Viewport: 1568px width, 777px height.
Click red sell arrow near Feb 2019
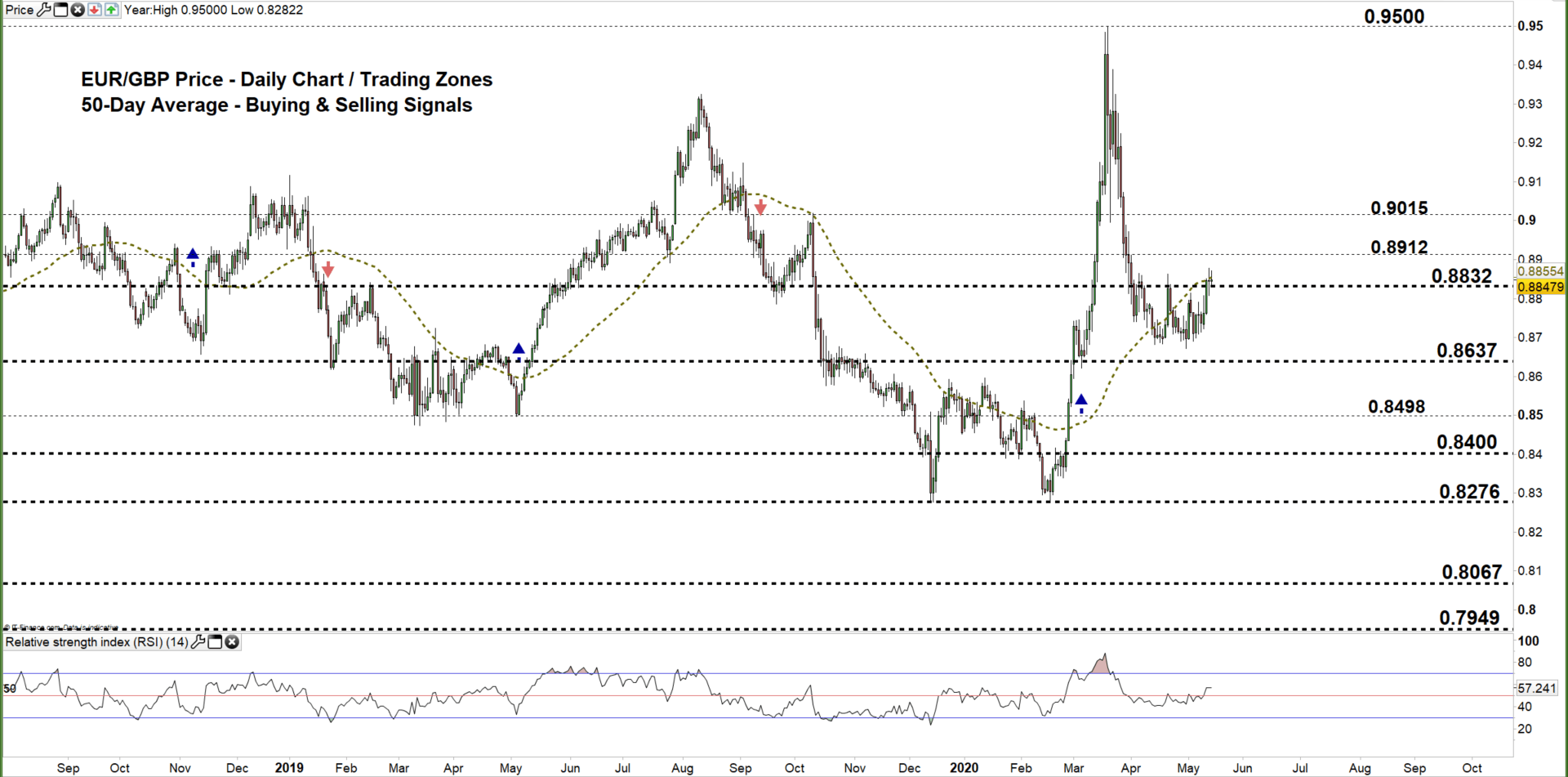[327, 269]
